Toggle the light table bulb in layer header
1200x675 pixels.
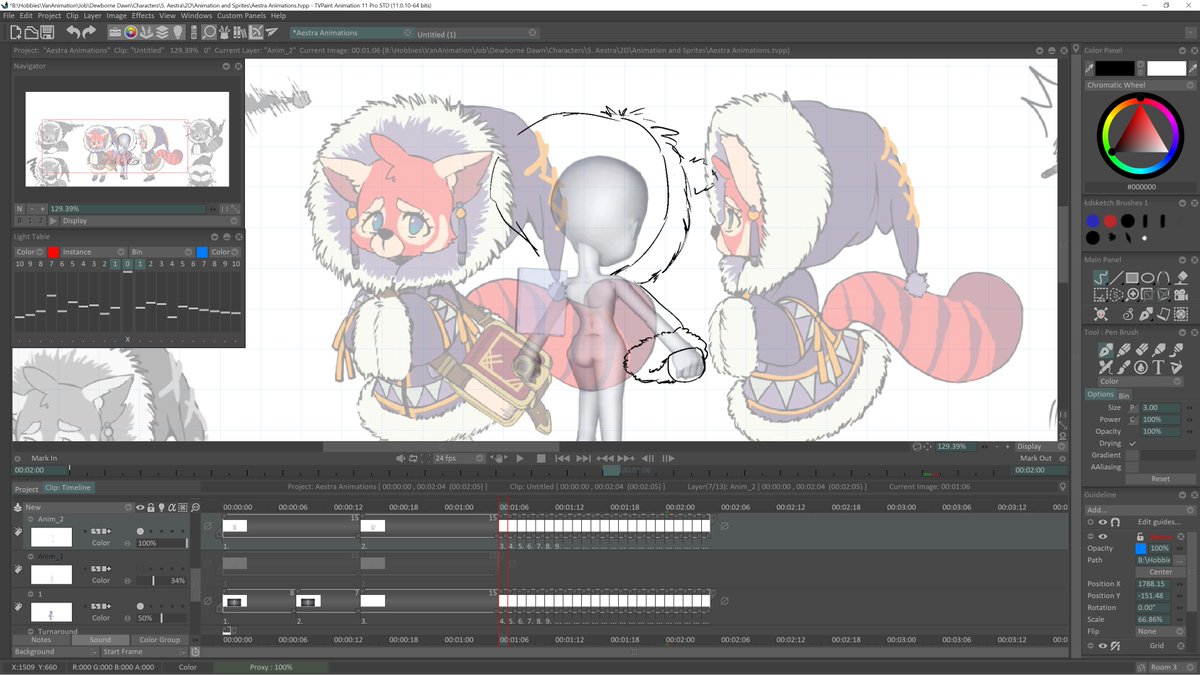tap(162, 507)
